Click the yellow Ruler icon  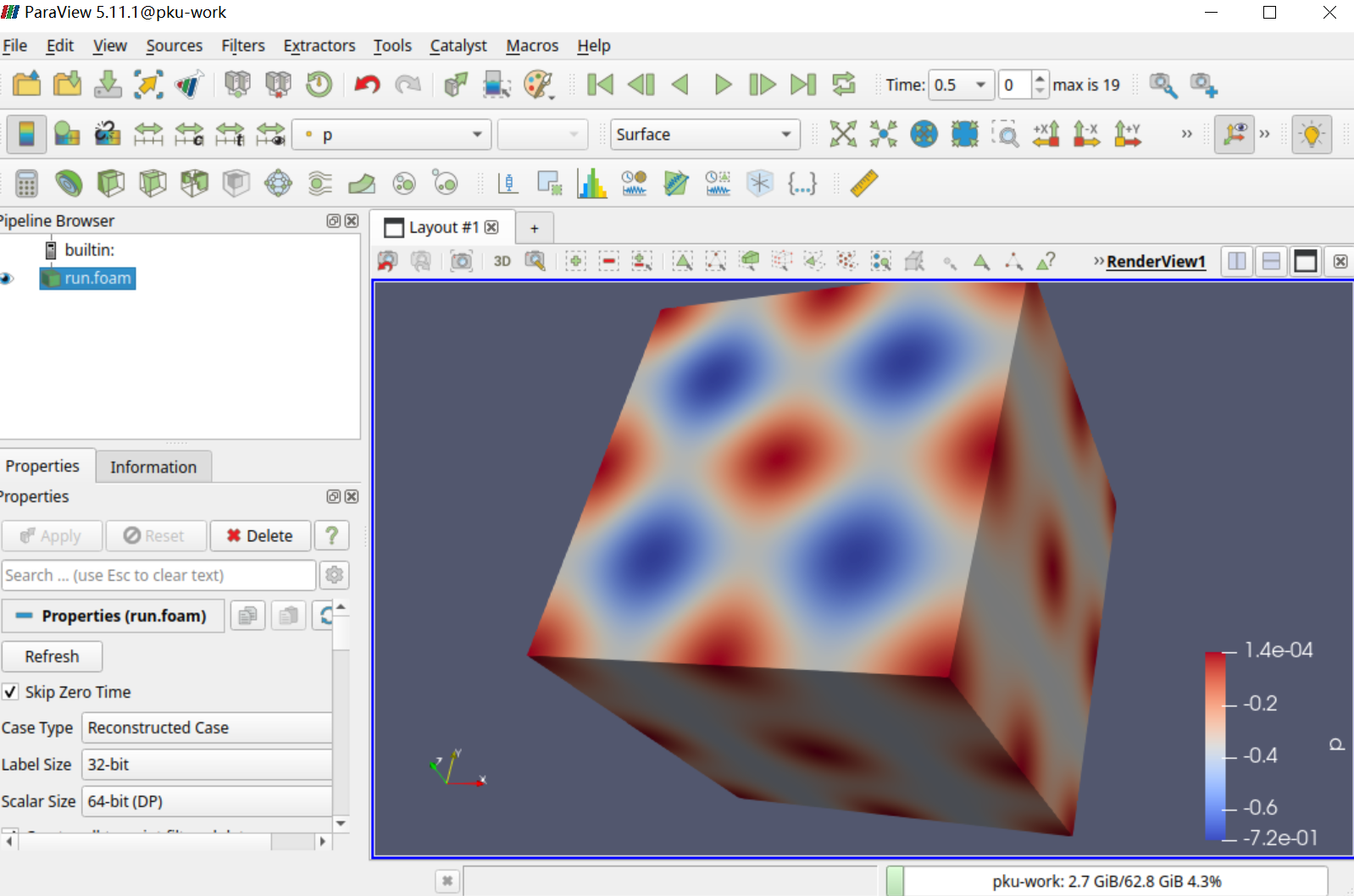coord(864,183)
